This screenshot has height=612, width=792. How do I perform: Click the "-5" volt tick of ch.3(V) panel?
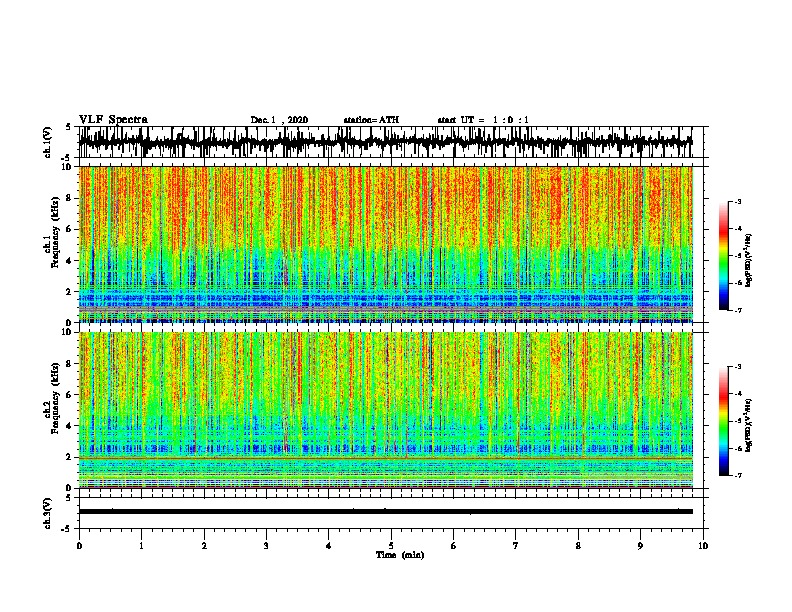pyautogui.click(x=67, y=529)
